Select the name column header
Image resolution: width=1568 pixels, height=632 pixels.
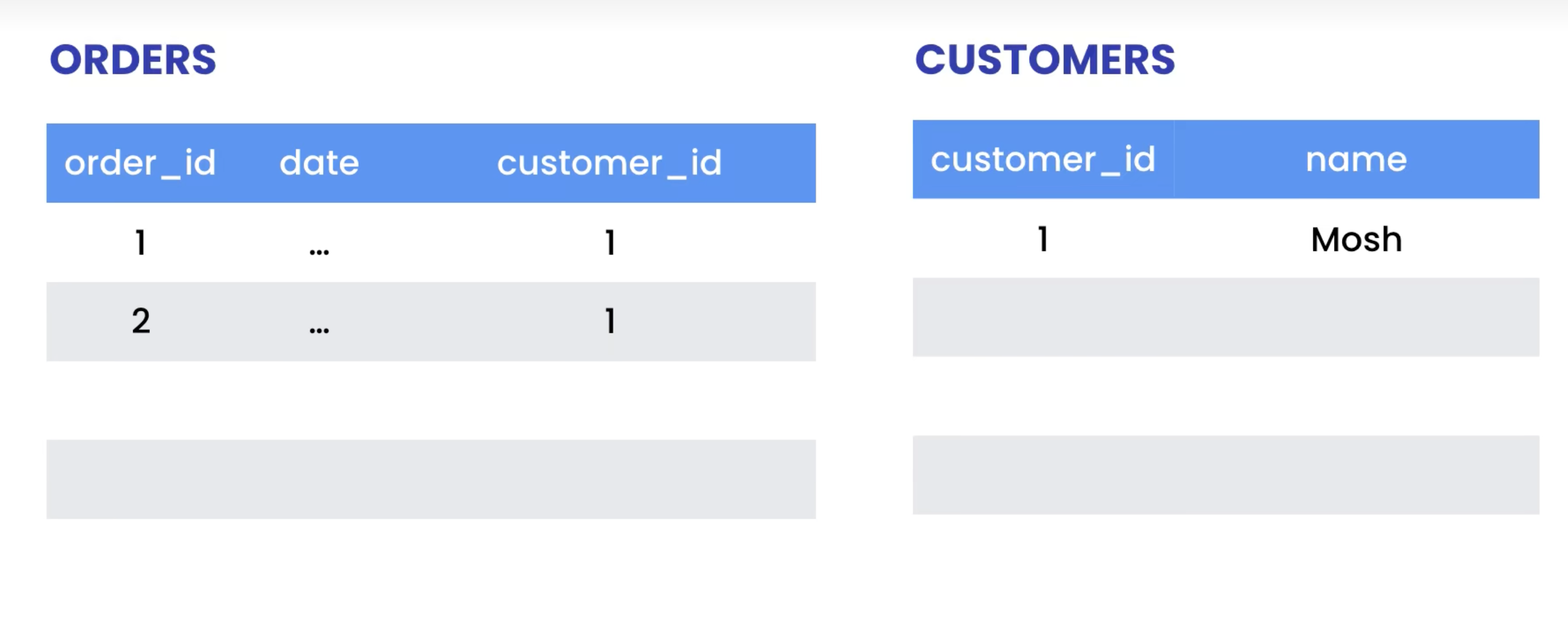coord(1355,159)
